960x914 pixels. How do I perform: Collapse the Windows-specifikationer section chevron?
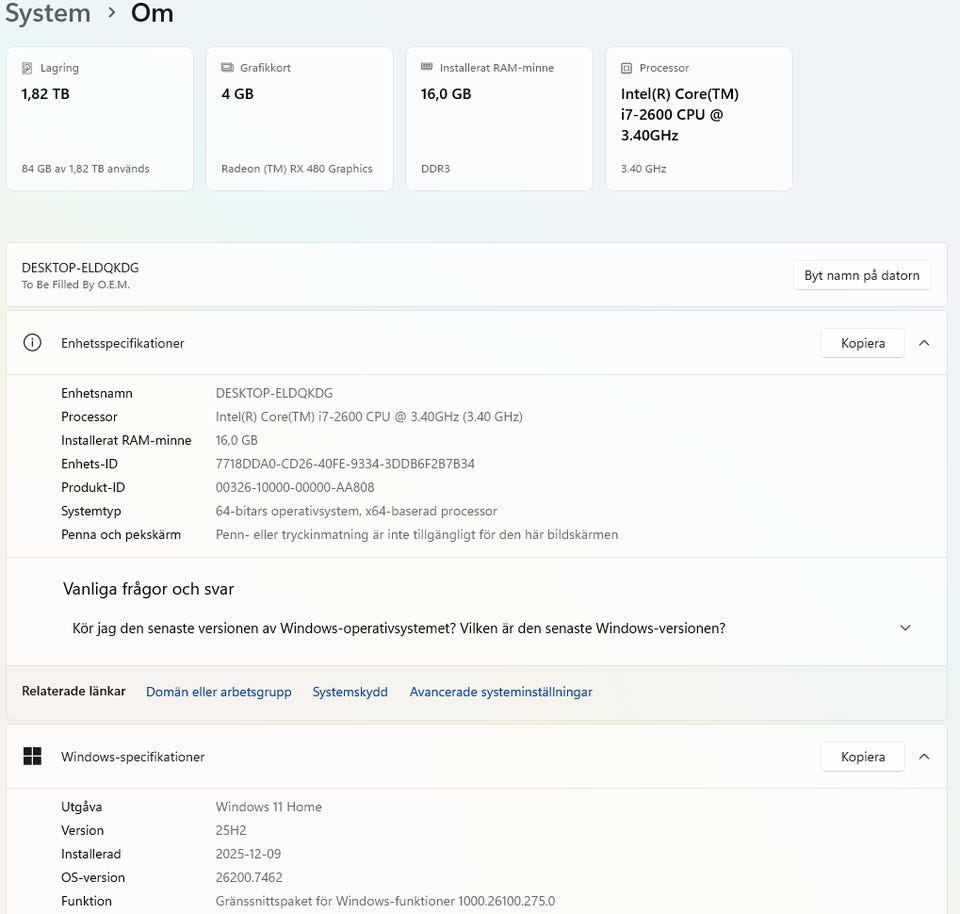(x=924, y=757)
